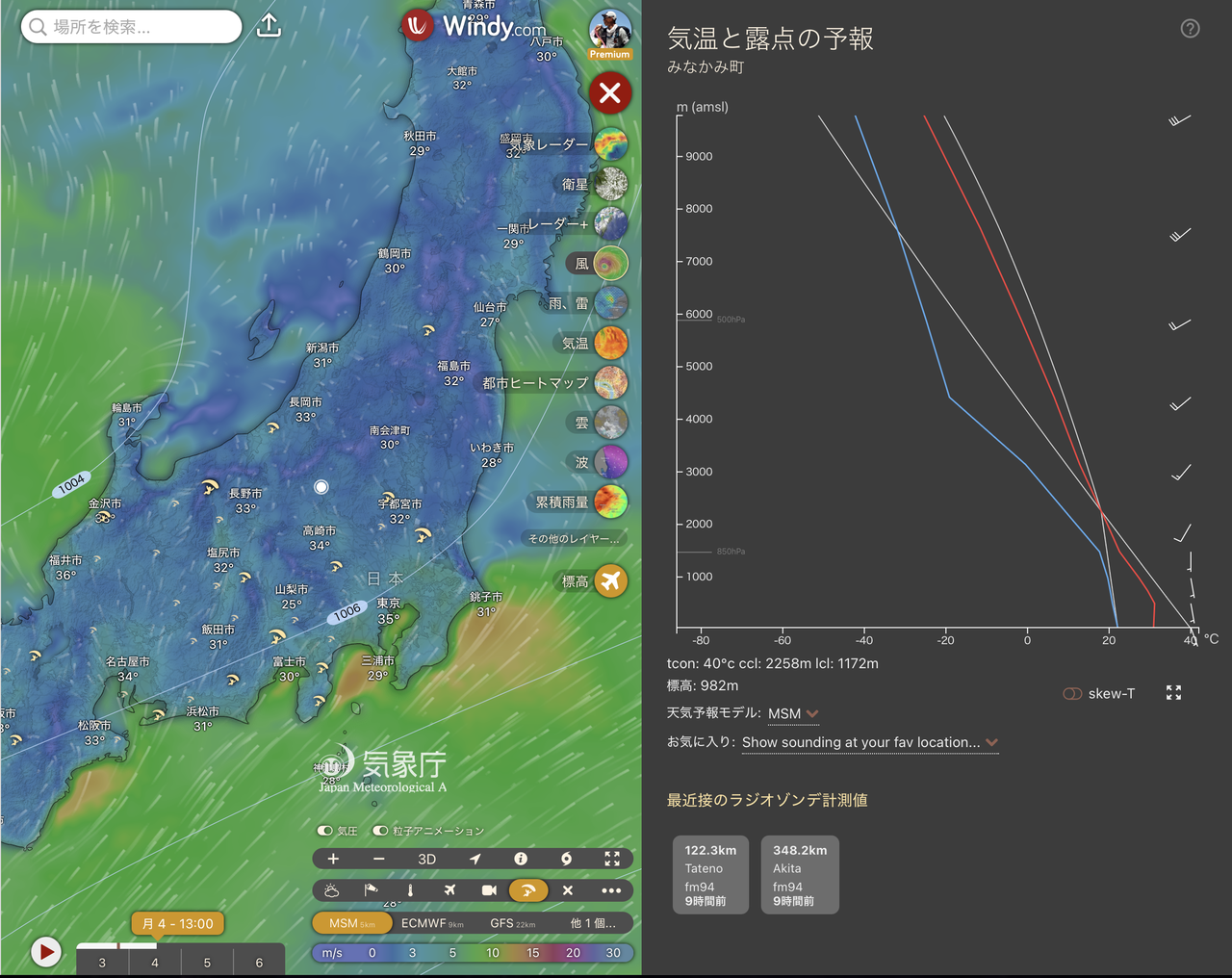Close the layer menu with the red X
This screenshot has height=978, width=1232.
click(610, 93)
